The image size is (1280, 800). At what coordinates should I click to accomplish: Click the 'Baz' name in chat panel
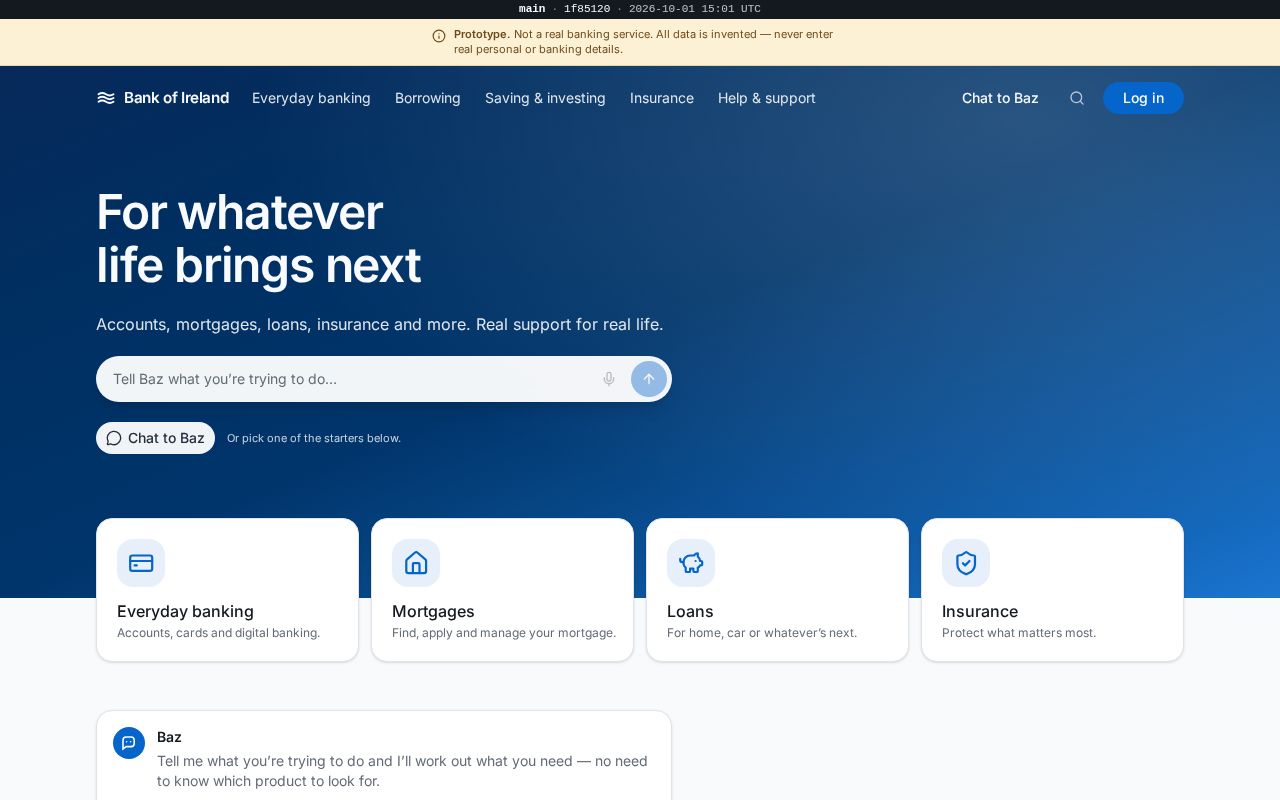tap(169, 737)
